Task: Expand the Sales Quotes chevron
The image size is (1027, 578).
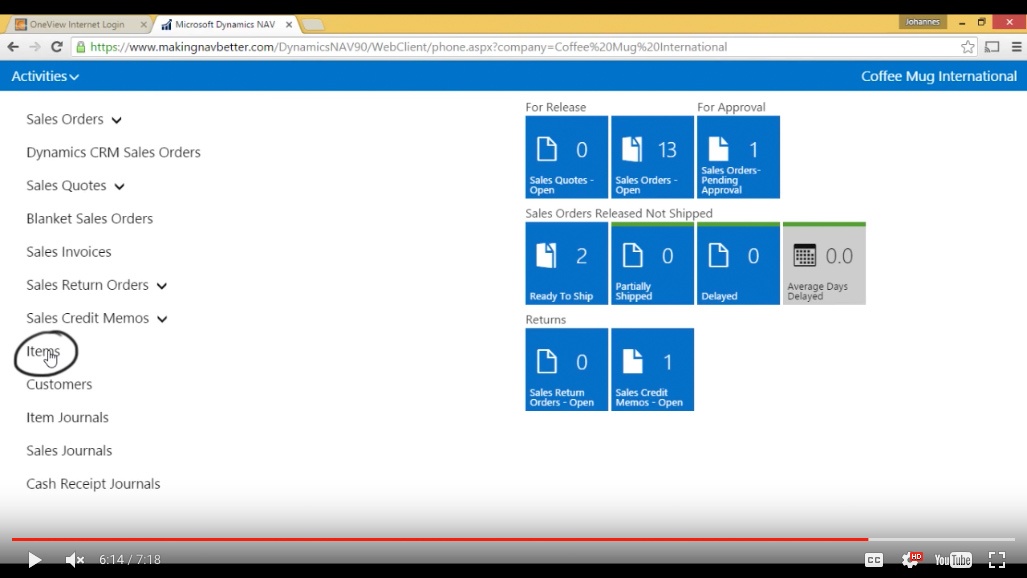Action: (x=119, y=187)
